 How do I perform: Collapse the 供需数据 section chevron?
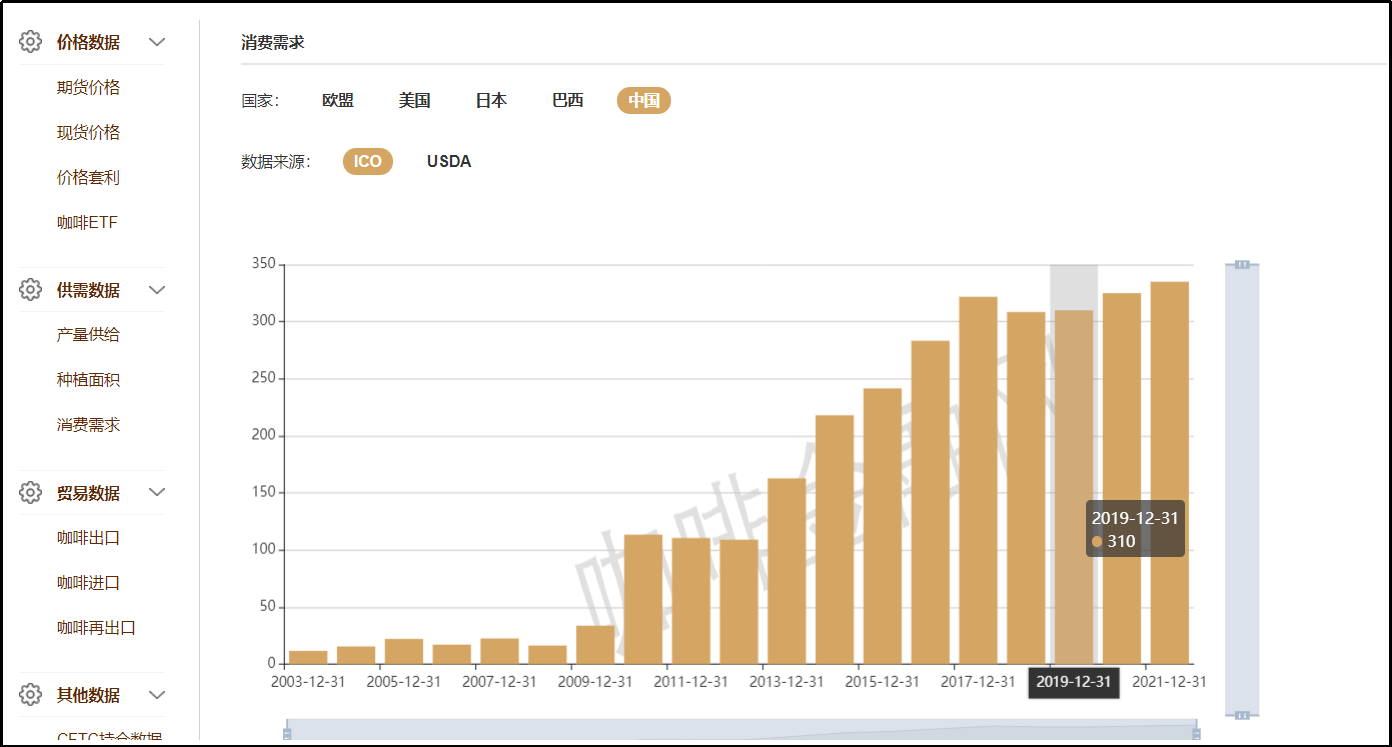(156, 290)
